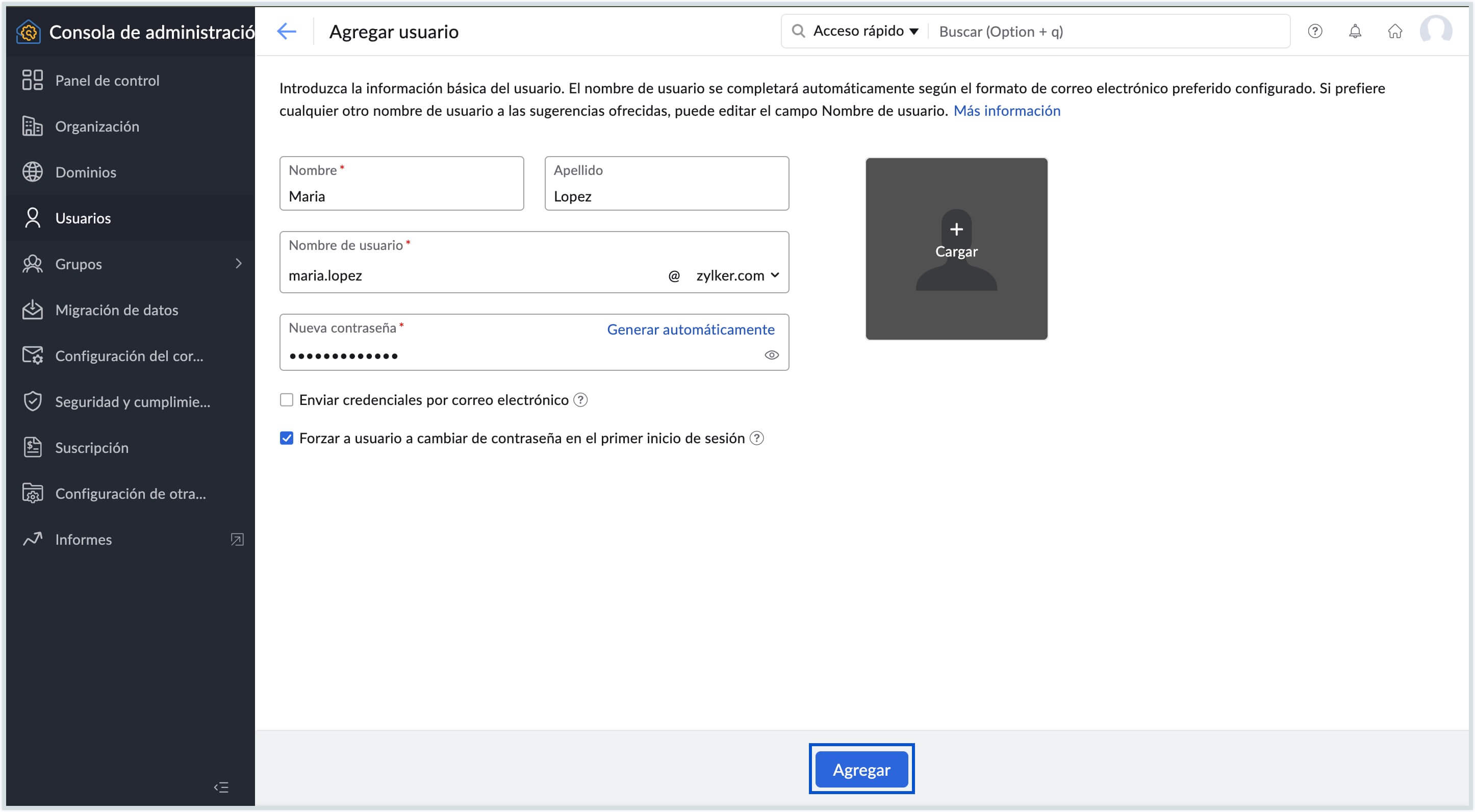Open notifications bell icon
The height and width of the screenshot is (812, 1475).
tap(1355, 31)
